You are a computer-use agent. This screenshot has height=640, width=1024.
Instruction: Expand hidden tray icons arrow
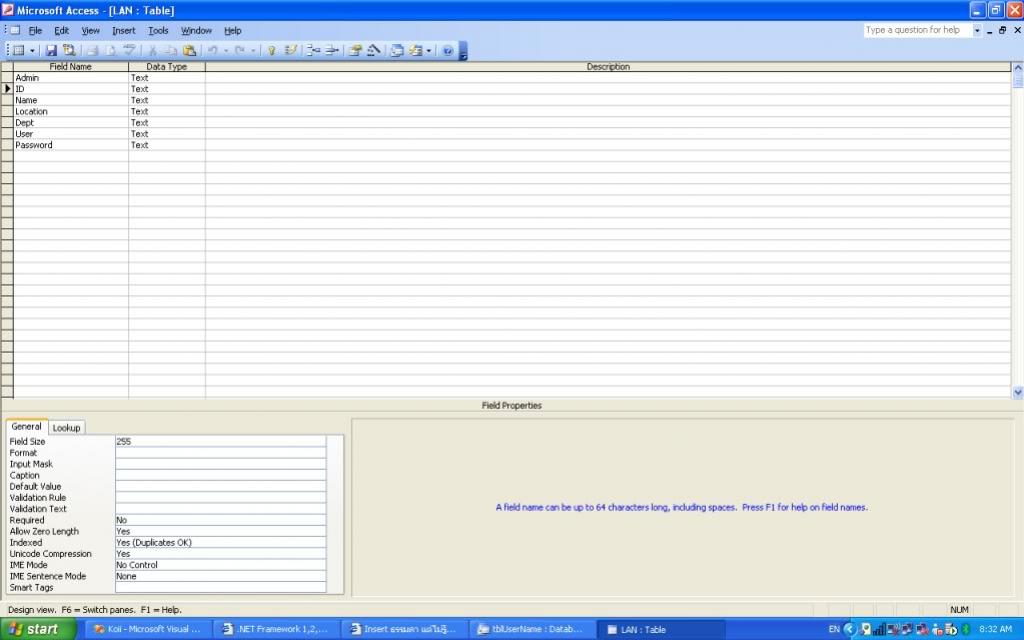tap(850, 630)
